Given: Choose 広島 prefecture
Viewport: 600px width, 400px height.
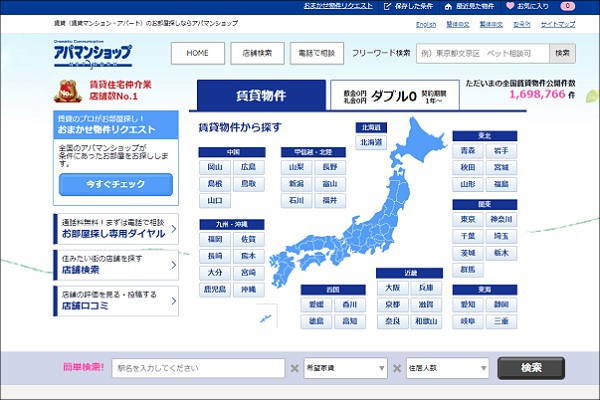Looking at the screenshot, I should coord(249,167).
